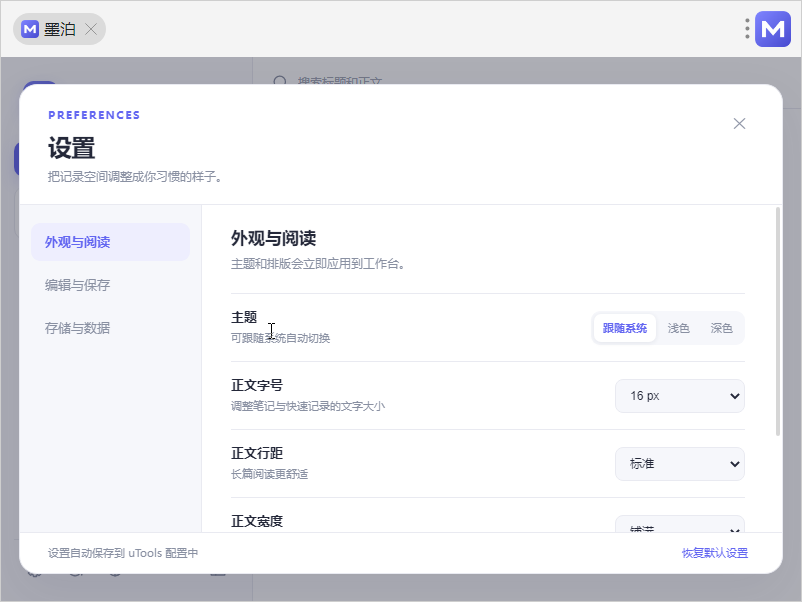Open the three-dot menu beside 墨泊 logo
Viewport: 802px width, 602px height.
point(747,29)
